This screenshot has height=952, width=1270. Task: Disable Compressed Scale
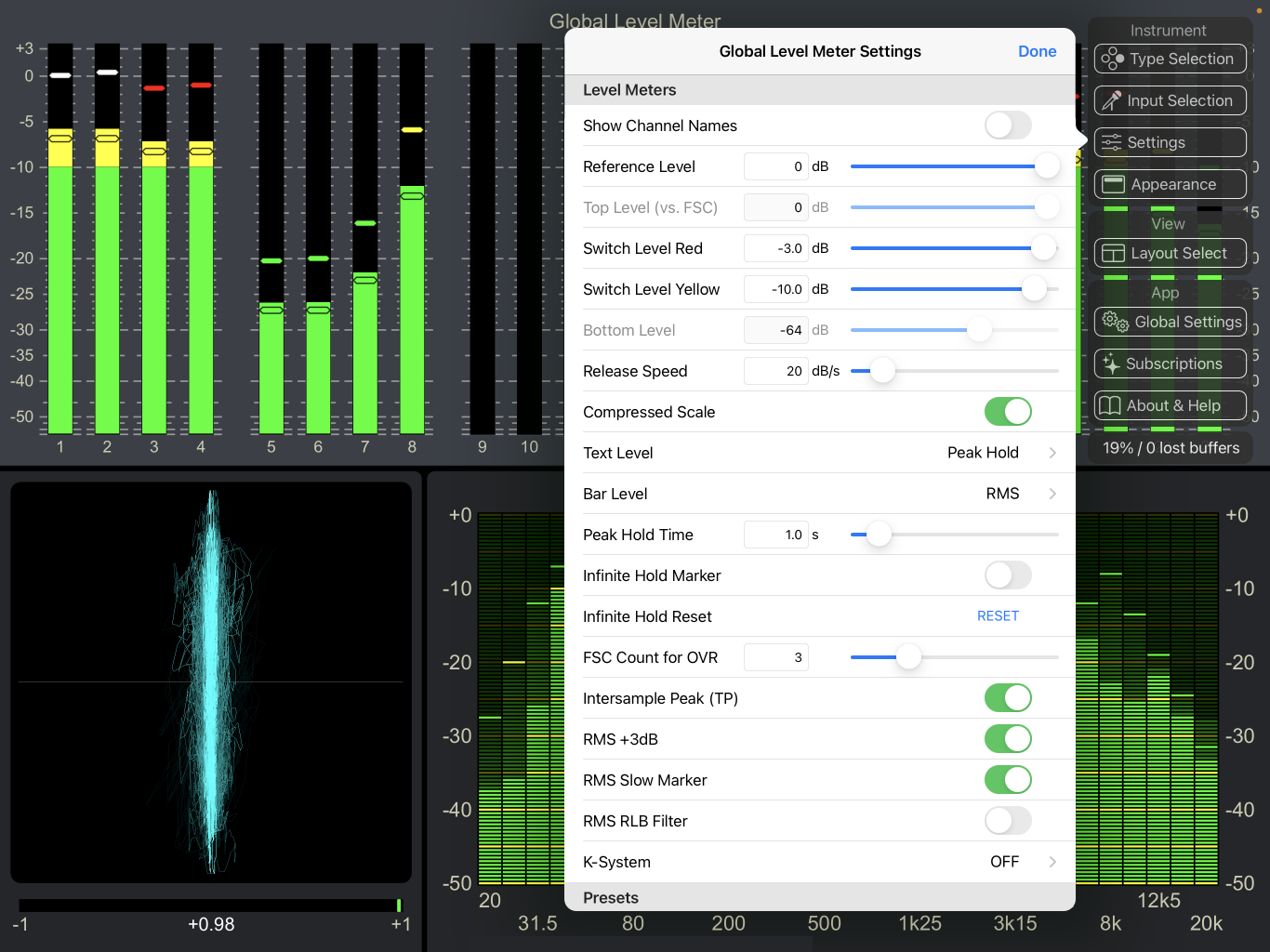(x=1008, y=411)
